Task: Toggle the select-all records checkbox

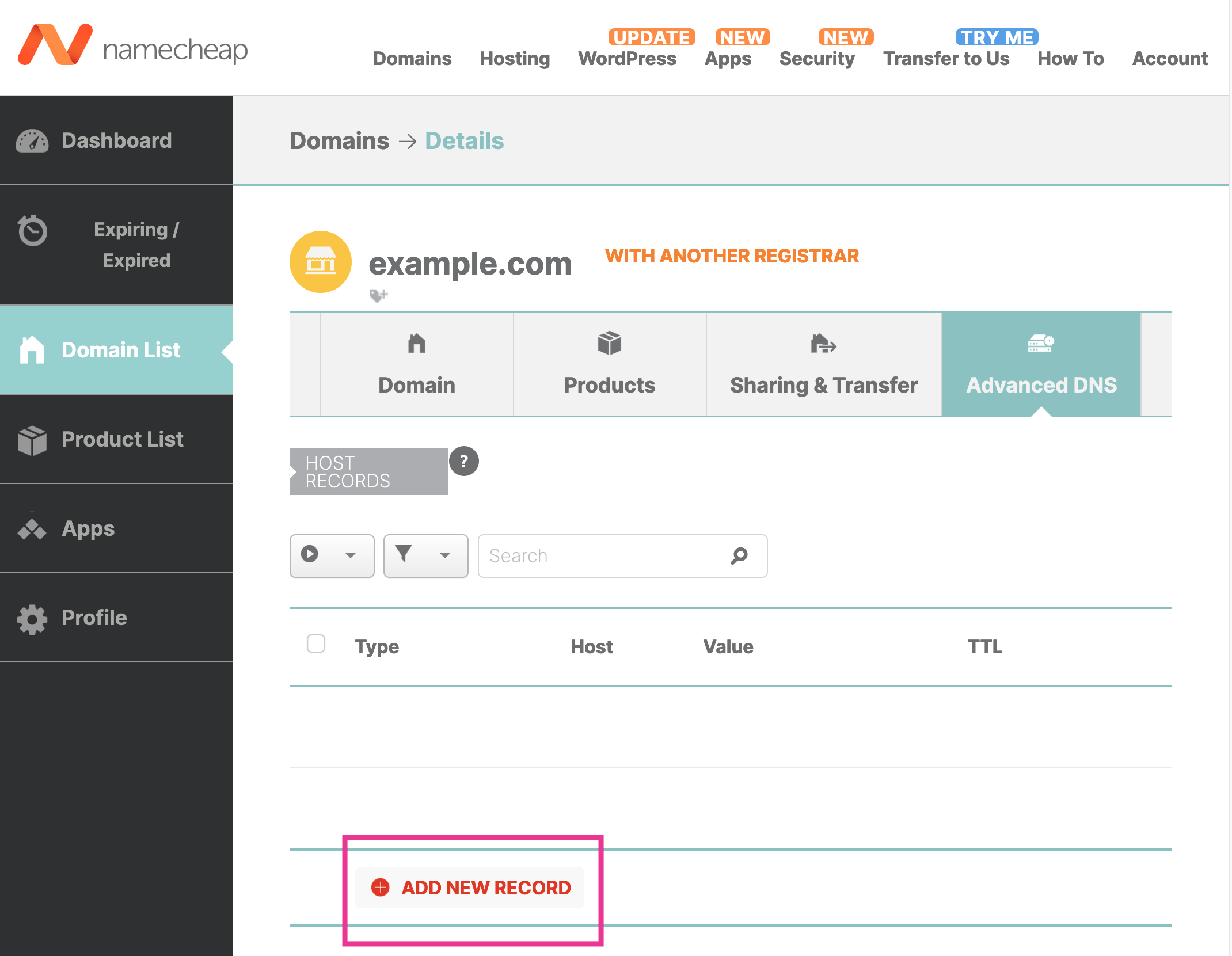Action: tap(316, 643)
